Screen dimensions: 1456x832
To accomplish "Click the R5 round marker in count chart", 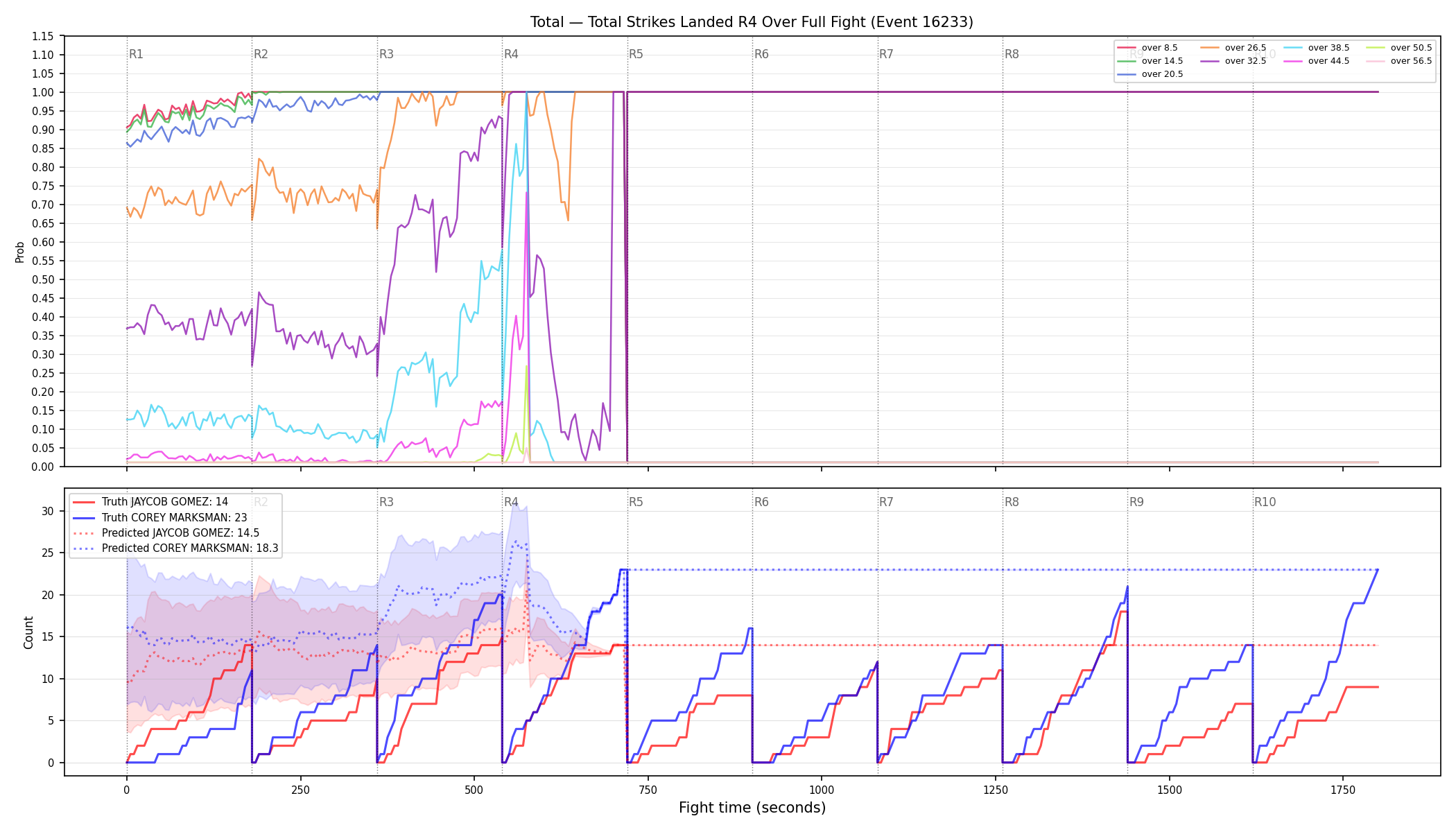I will pos(636,502).
